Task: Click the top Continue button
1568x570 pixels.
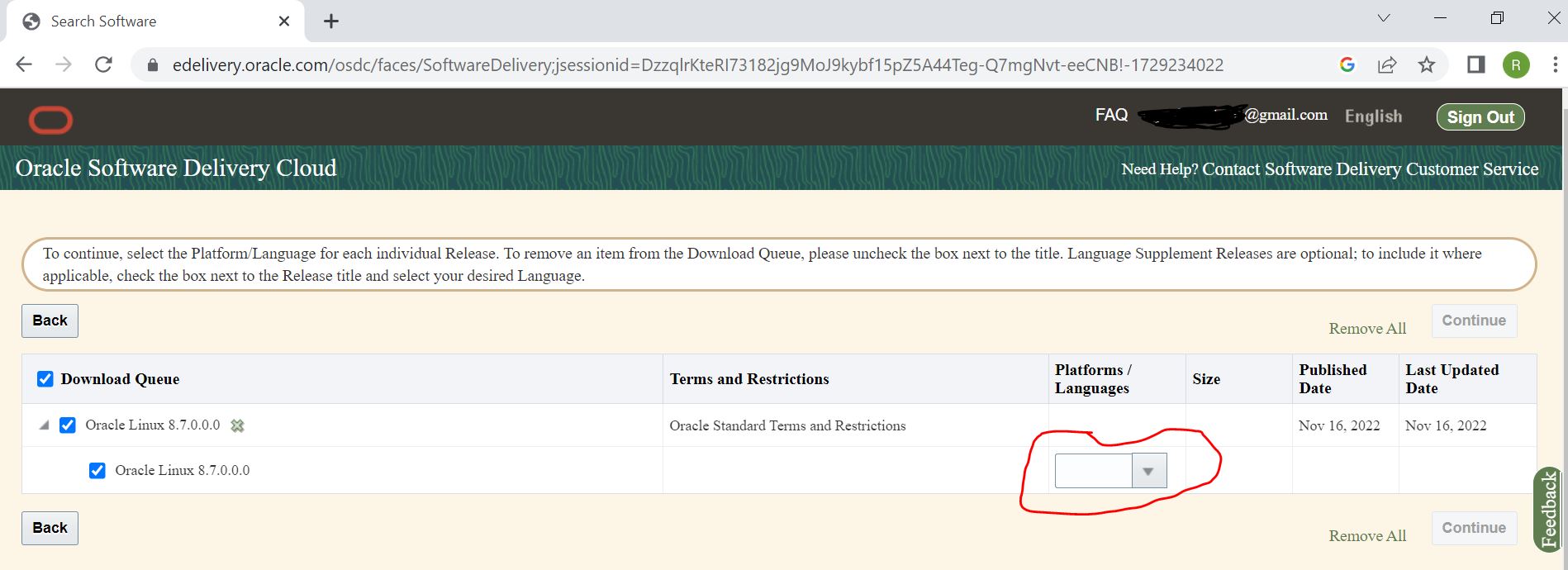Action: pos(1474,321)
